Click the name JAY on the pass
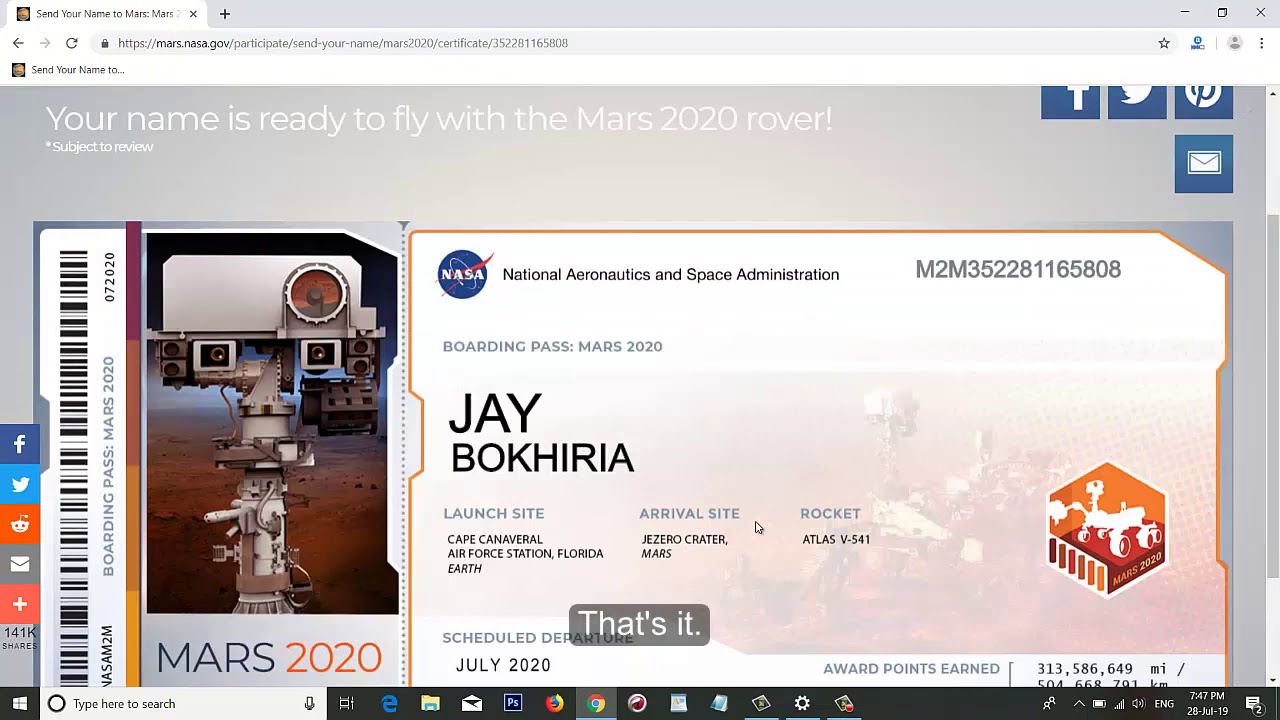1280x720 pixels. click(x=494, y=414)
